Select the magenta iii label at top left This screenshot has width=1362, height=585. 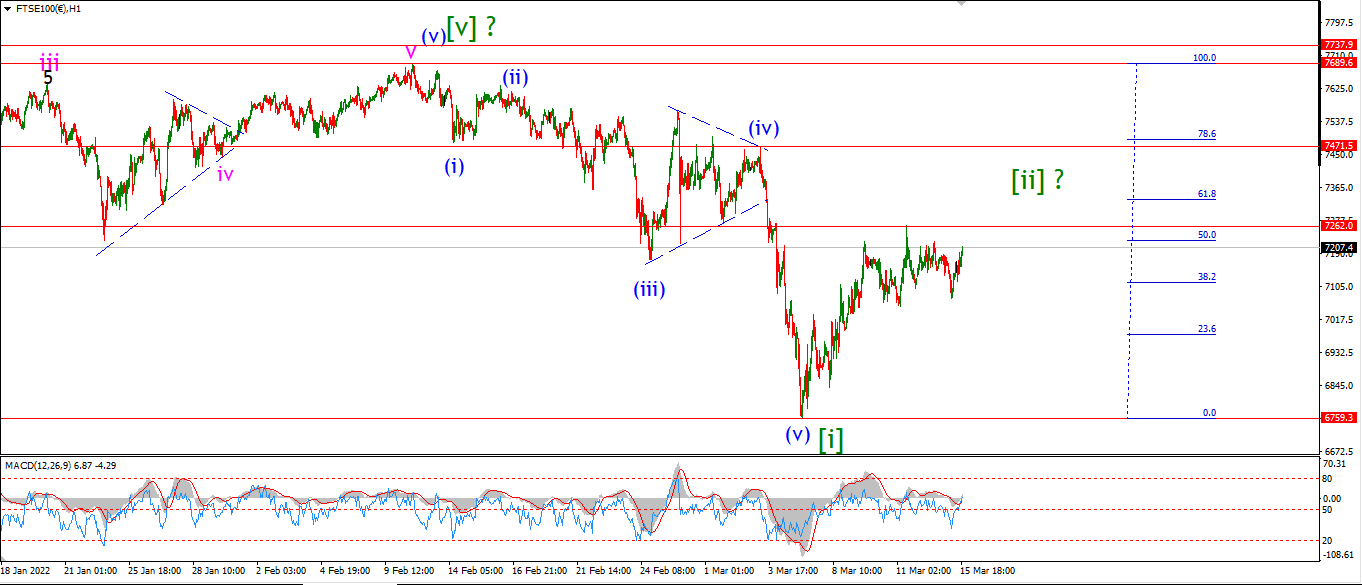(49, 63)
